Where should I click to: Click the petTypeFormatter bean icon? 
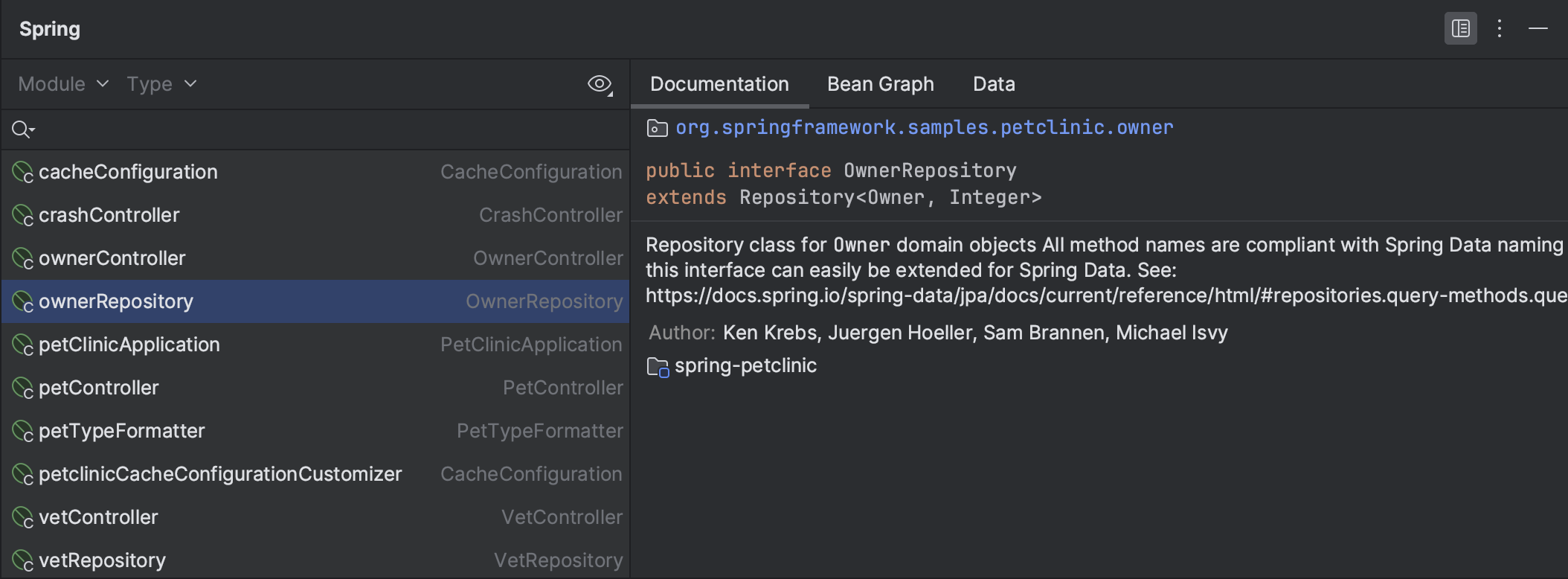click(23, 432)
